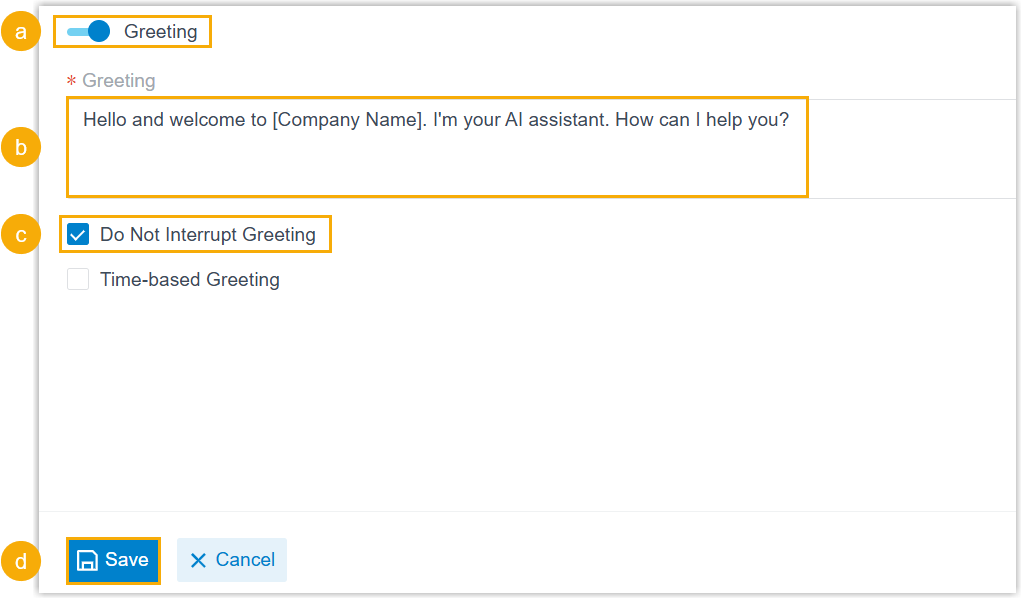This screenshot has height=599, width=1022.
Task: Click the red required-field asterisk
Action: point(71,81)
